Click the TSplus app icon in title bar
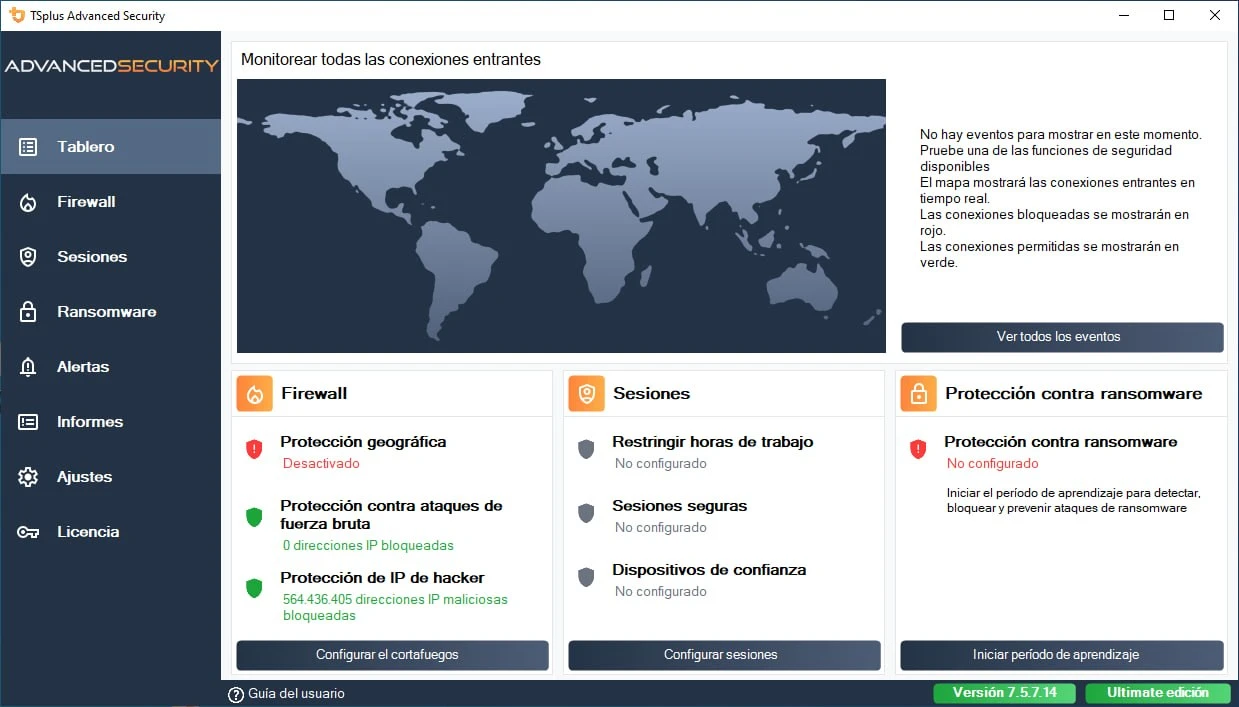1239x707 pixels. pos(16,15)
